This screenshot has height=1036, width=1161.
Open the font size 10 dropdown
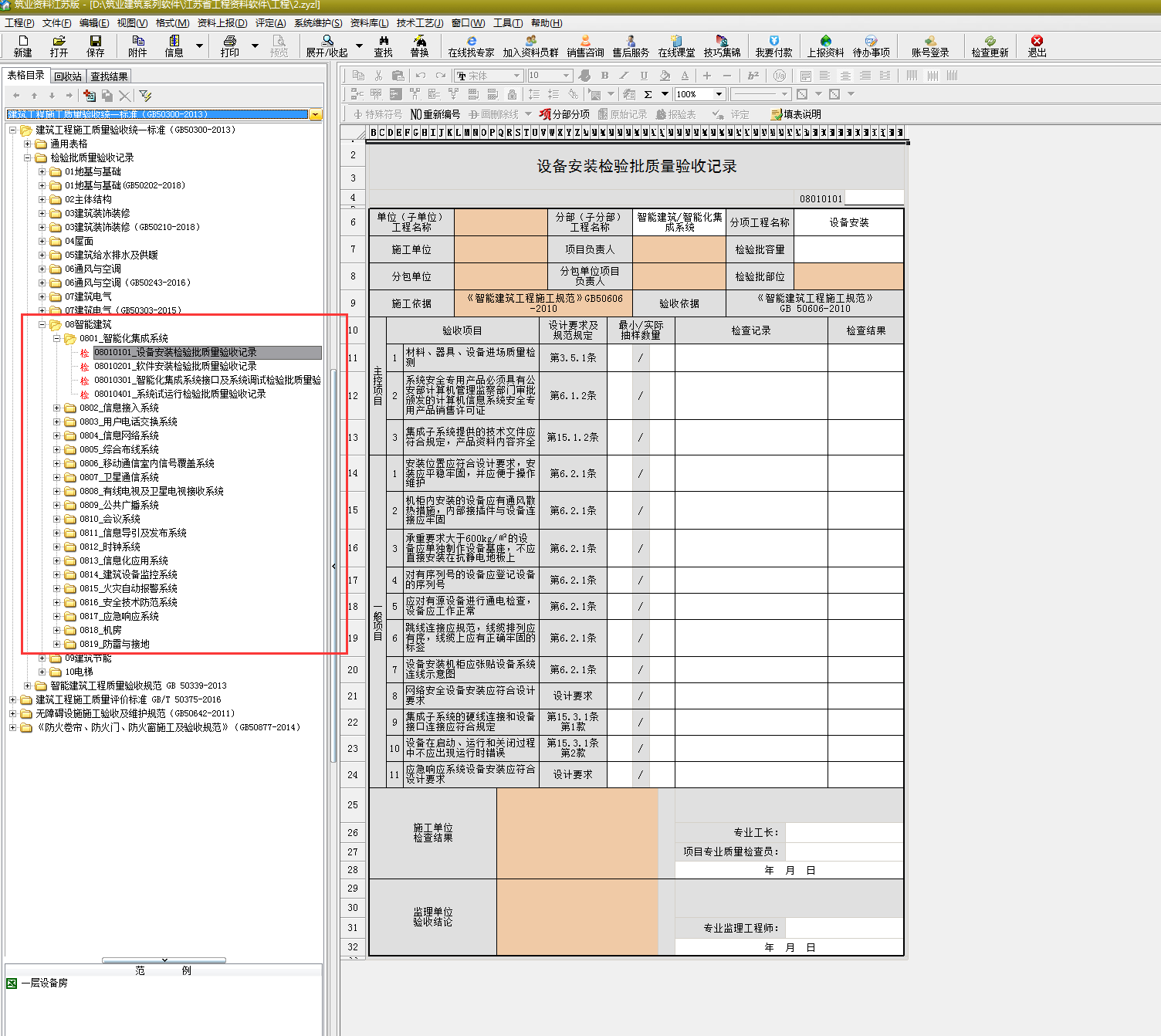click(566, 76)
